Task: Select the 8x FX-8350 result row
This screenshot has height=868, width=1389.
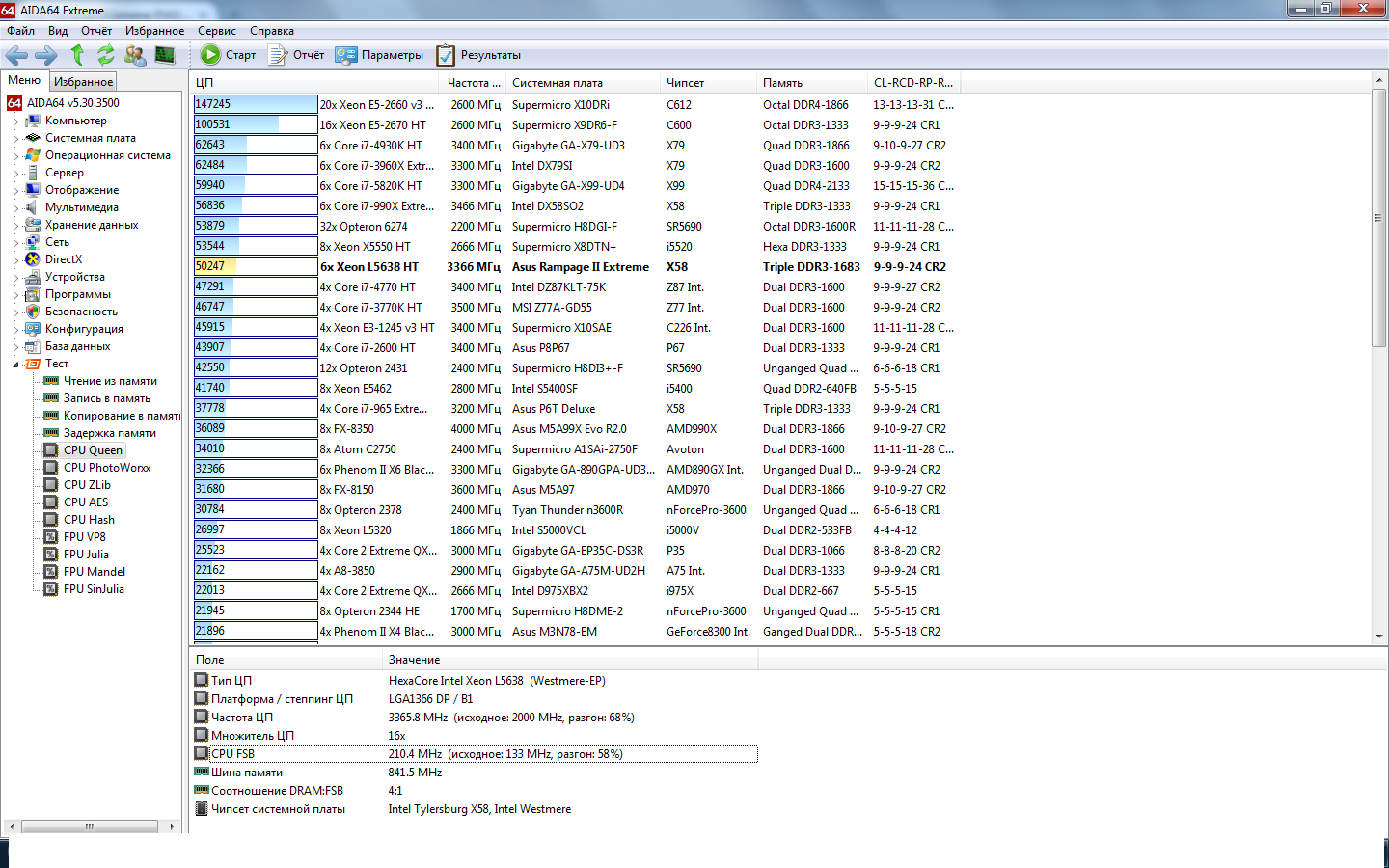Action: 577,429
